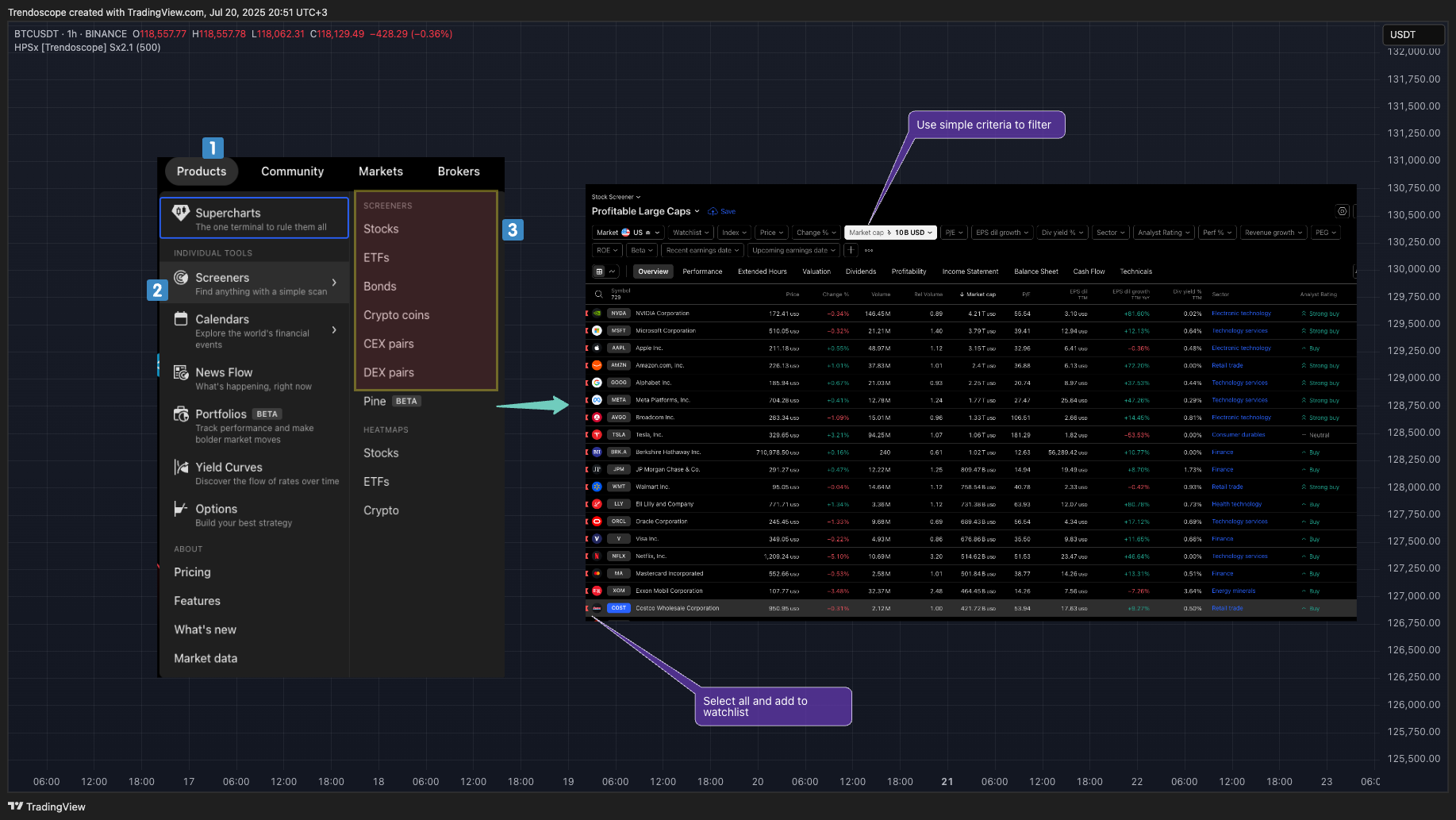This screenshot has width=1456, height=820.
Task: Click the Portfolios briefcase icon
Action: click(x=181, y=414)
